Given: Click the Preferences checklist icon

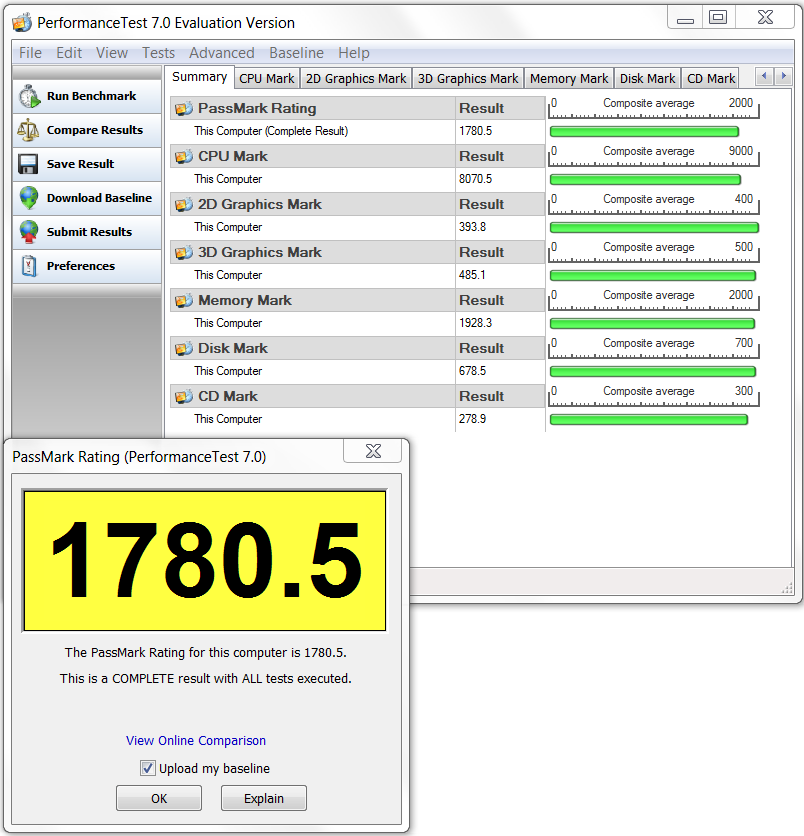Looking at the screenshot, I should click(x=29, y=266).
